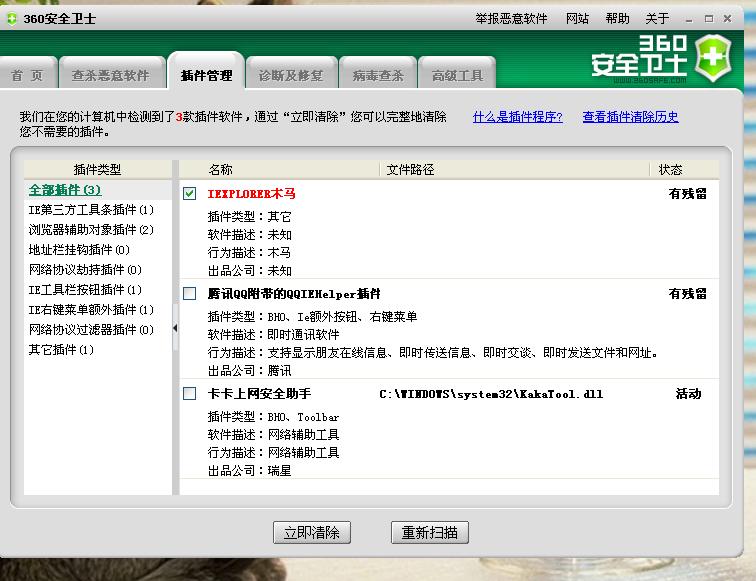Check the 腾讯QQ附带的QQIEHelper插件 checkbox
The image size is (756, 581).
(x=189, y=294)
